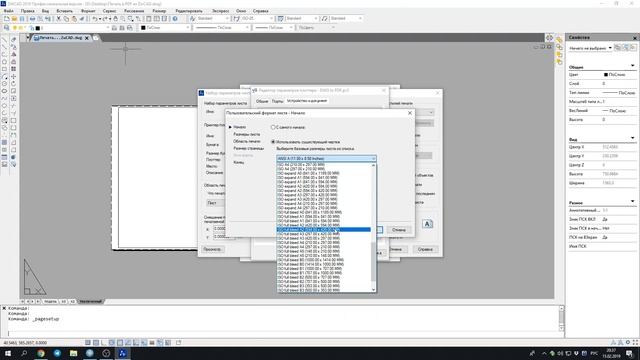Cut selection with the scissors icon
The image size is (640, 360).
[x=58, y=19]
